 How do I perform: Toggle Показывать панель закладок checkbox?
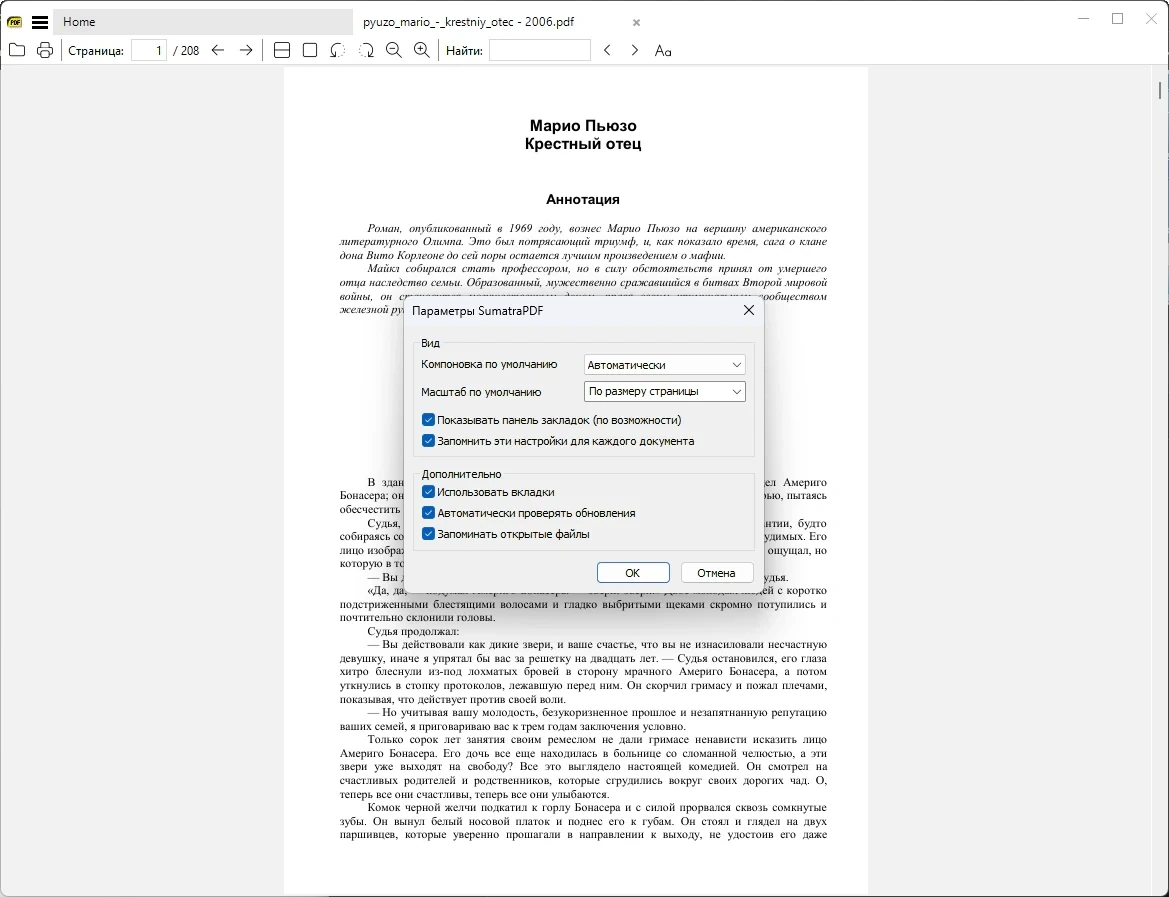pyautogui.click(x=428, y=420)
